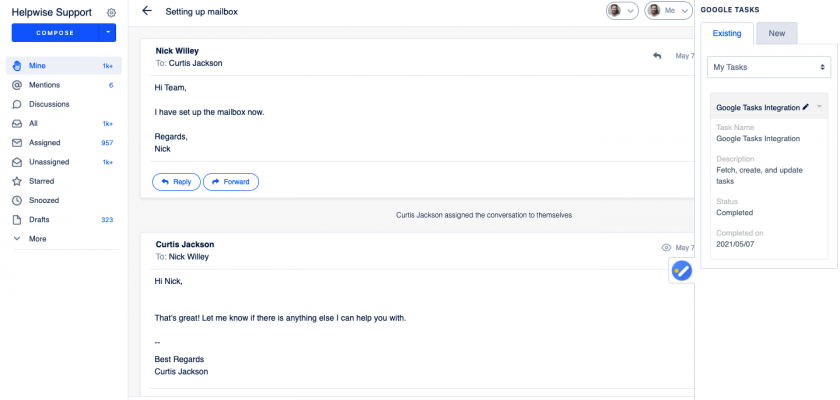This screenshot has height=400, width=840.
Task: Collapse the Google Tasks Integration task card
Action: point(820,106)
